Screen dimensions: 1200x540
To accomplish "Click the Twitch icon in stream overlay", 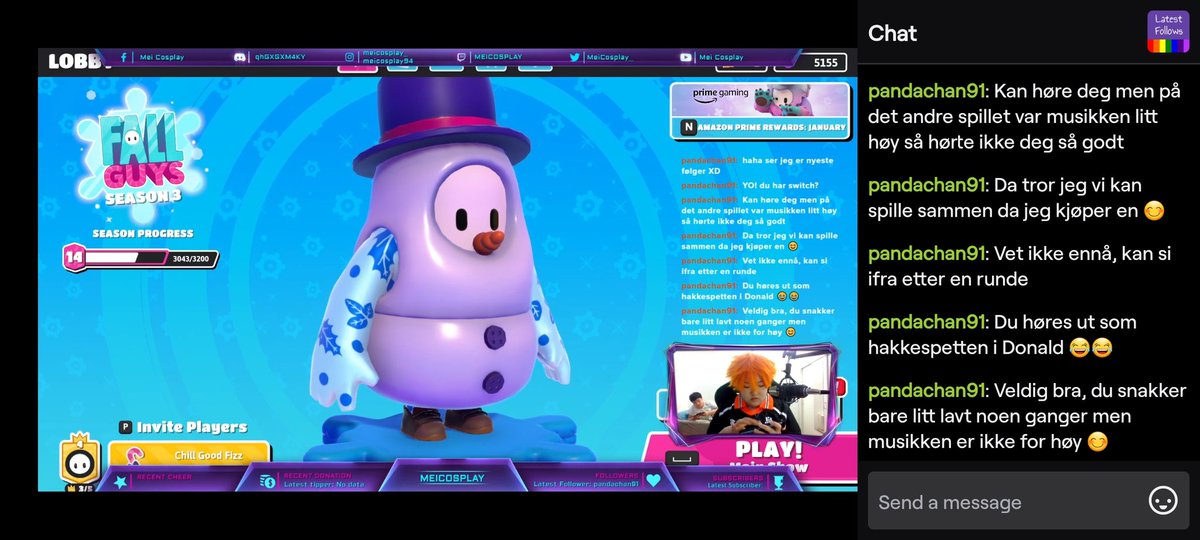I will point(460,58).
